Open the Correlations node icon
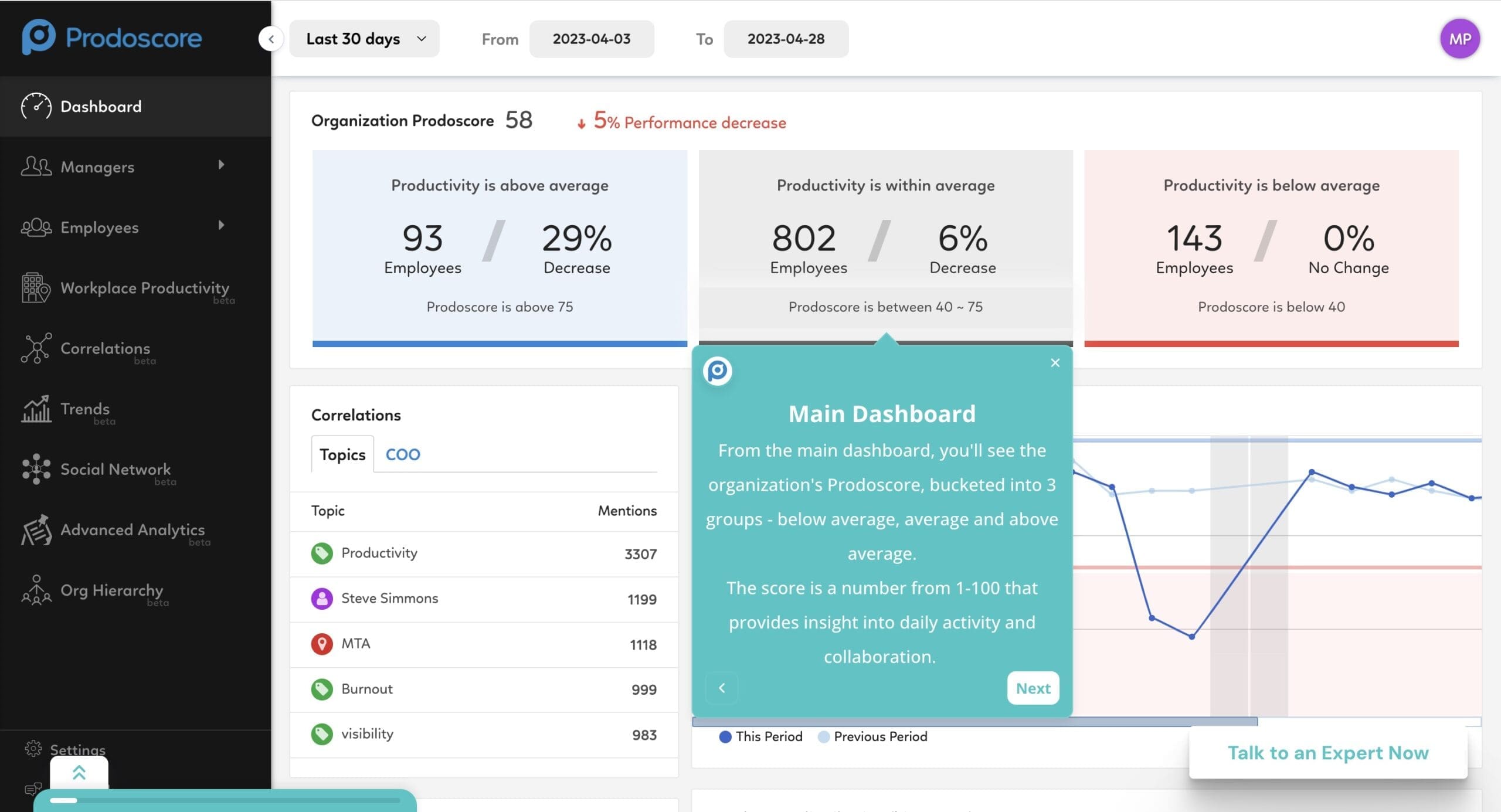The image size is (1501, 812). pos(36,348)
